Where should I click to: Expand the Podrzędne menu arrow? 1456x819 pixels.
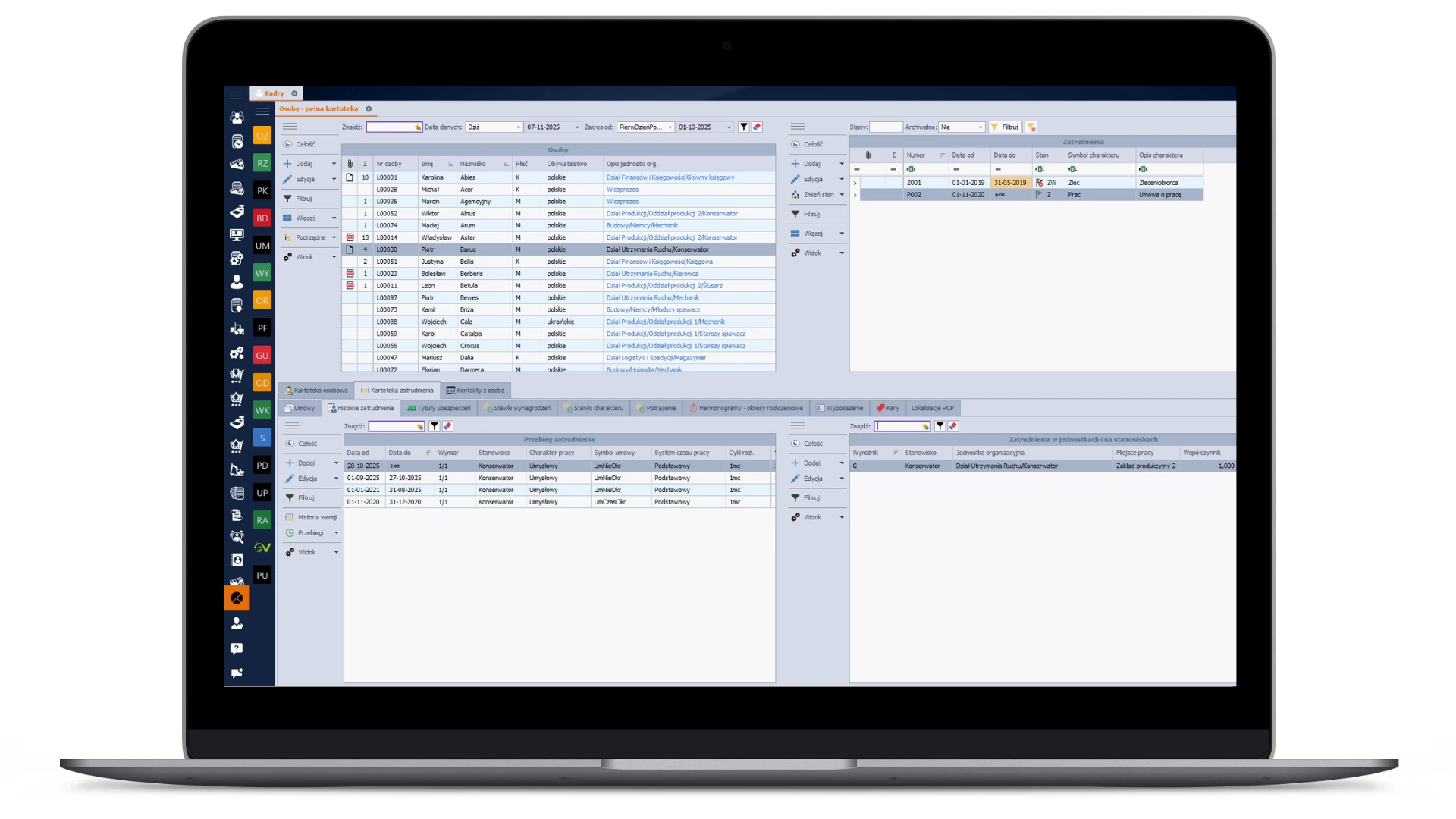pyautogui.click(x=334, y=237)
